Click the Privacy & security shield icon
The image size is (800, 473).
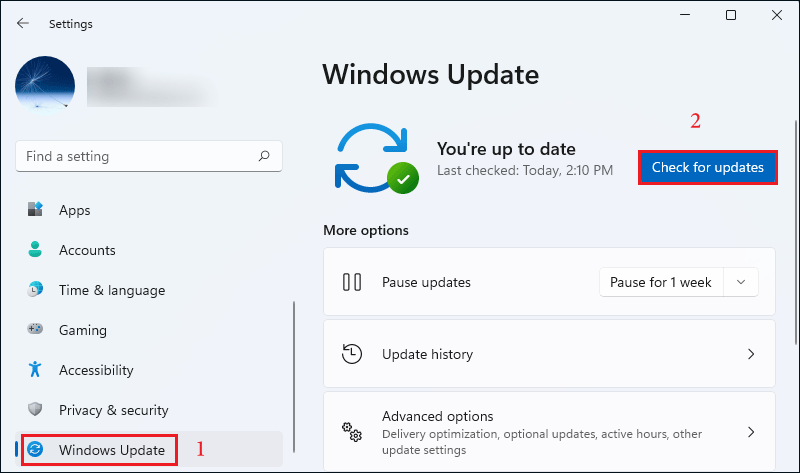click(x=35, y=409)
